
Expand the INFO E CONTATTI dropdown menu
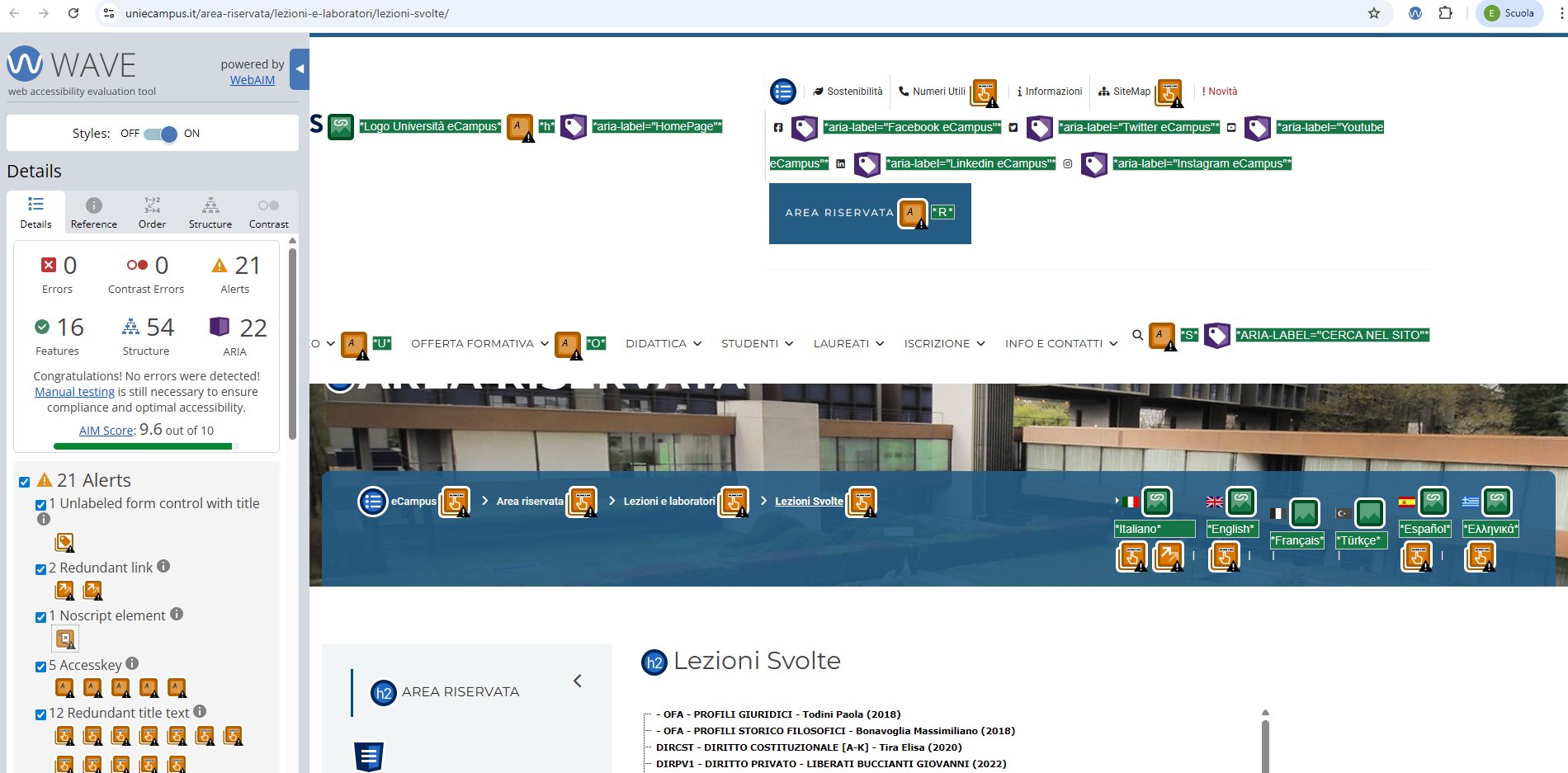pos(1060,343)
